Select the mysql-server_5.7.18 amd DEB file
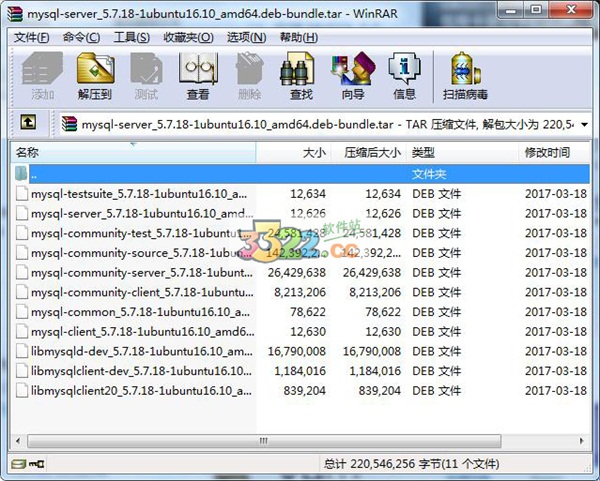 tap(142, 214)
